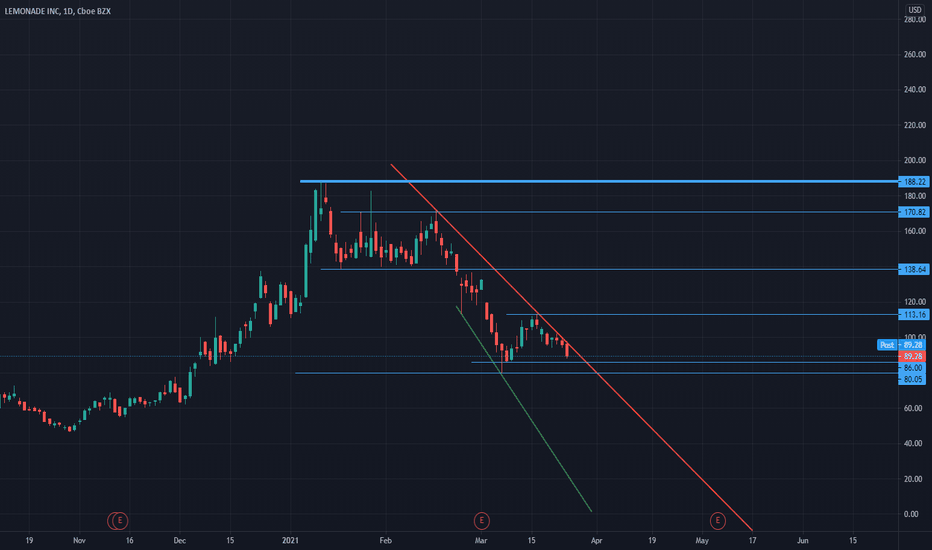The width and height of the screenshot is (932, 550).
Task: Click the 220.00 price axis label
Action: tap(914, 125)
